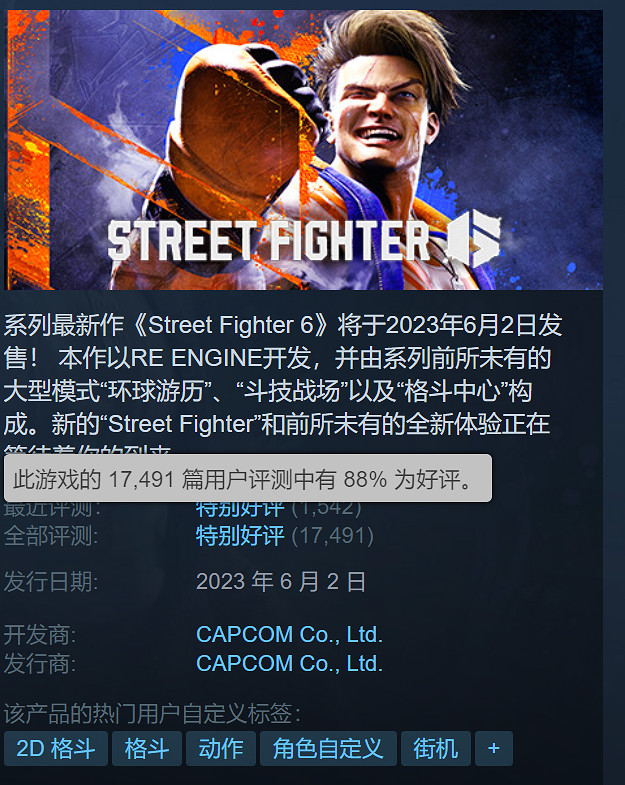Screen dimensions: 625x785
Task: Click 特别好评 beside 全部评测
Action: [240, 536]
